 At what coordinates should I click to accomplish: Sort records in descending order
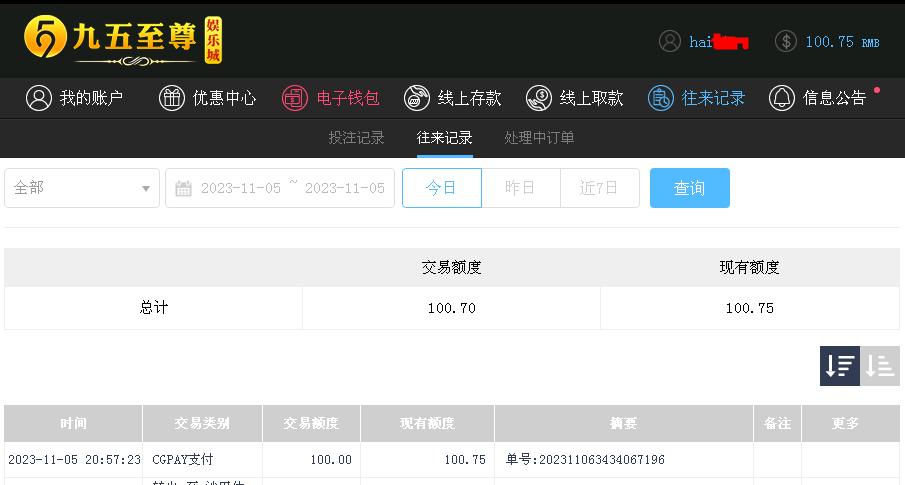[x=840, y=366]
